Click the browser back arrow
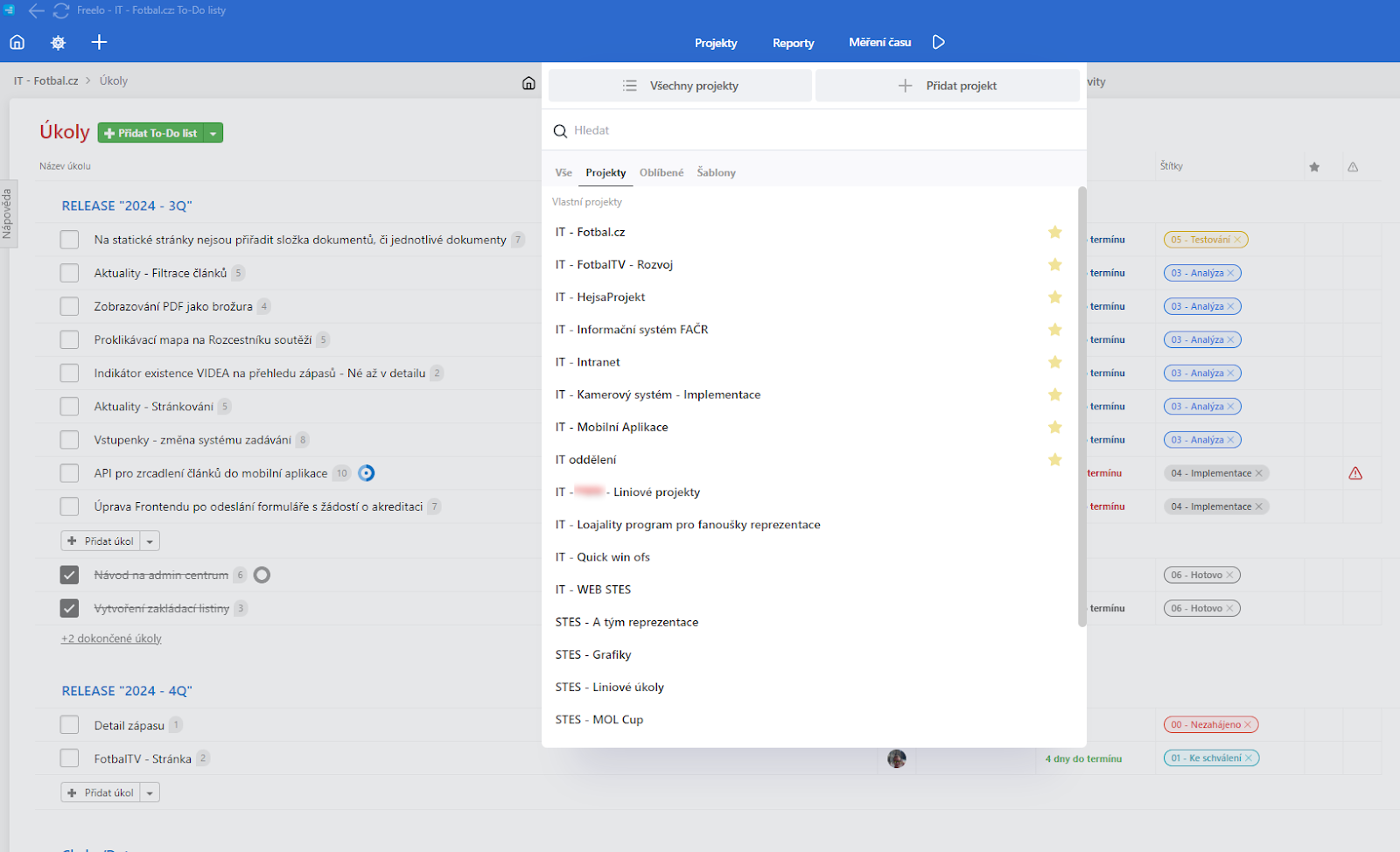 point(36,10)
